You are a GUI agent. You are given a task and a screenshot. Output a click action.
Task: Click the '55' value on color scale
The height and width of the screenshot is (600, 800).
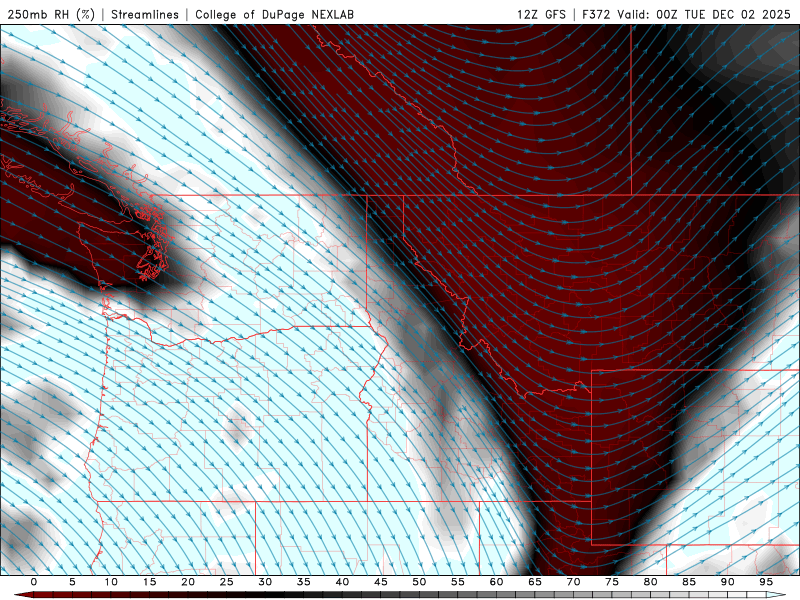coord(458,582)
